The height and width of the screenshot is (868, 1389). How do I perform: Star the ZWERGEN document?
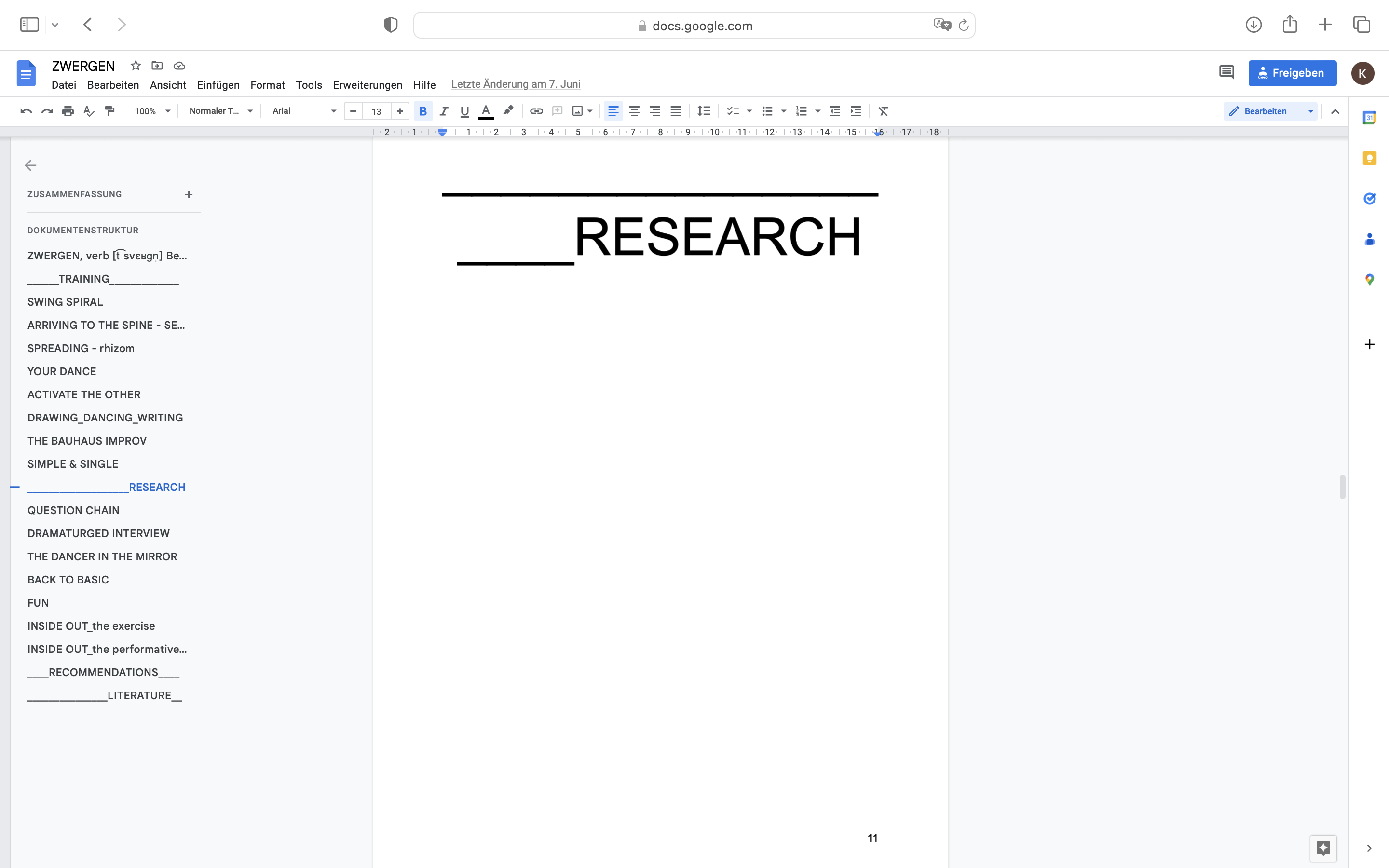coord(136,66)
